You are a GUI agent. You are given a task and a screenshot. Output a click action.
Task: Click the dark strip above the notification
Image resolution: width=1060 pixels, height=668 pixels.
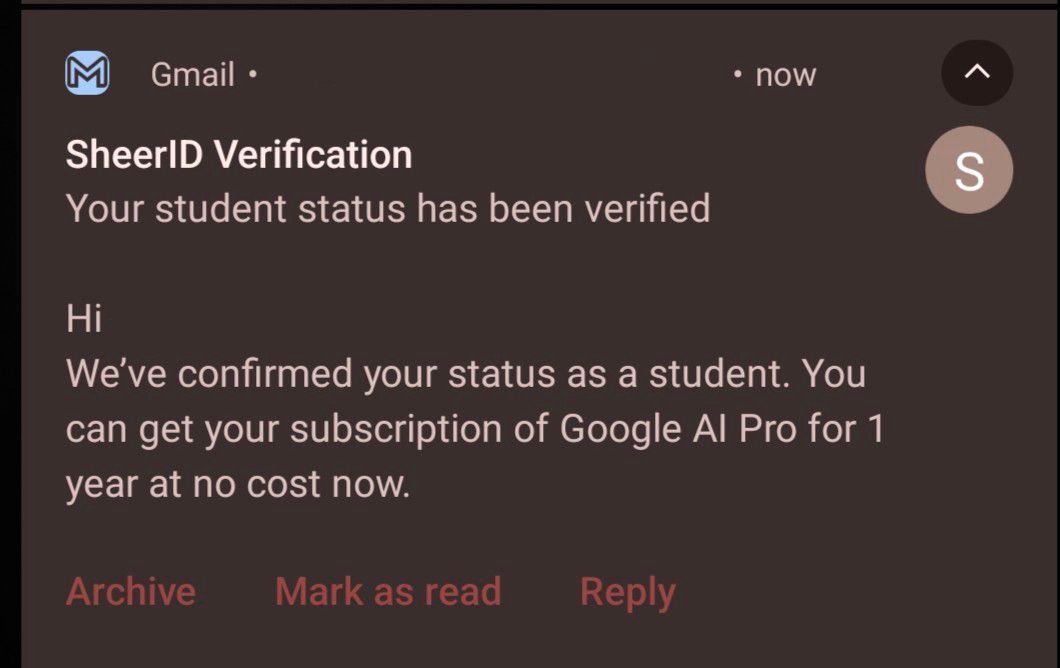click(x=530, y=4)
